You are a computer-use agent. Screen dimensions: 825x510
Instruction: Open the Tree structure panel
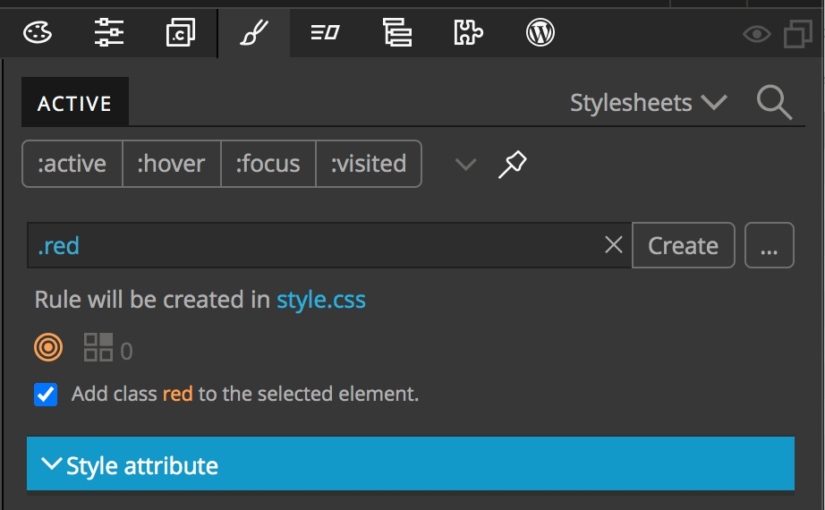click(397, 33)
